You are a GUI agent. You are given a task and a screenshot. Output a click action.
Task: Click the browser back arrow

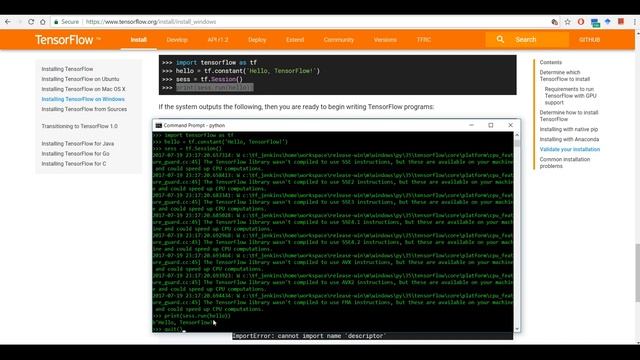8,22
